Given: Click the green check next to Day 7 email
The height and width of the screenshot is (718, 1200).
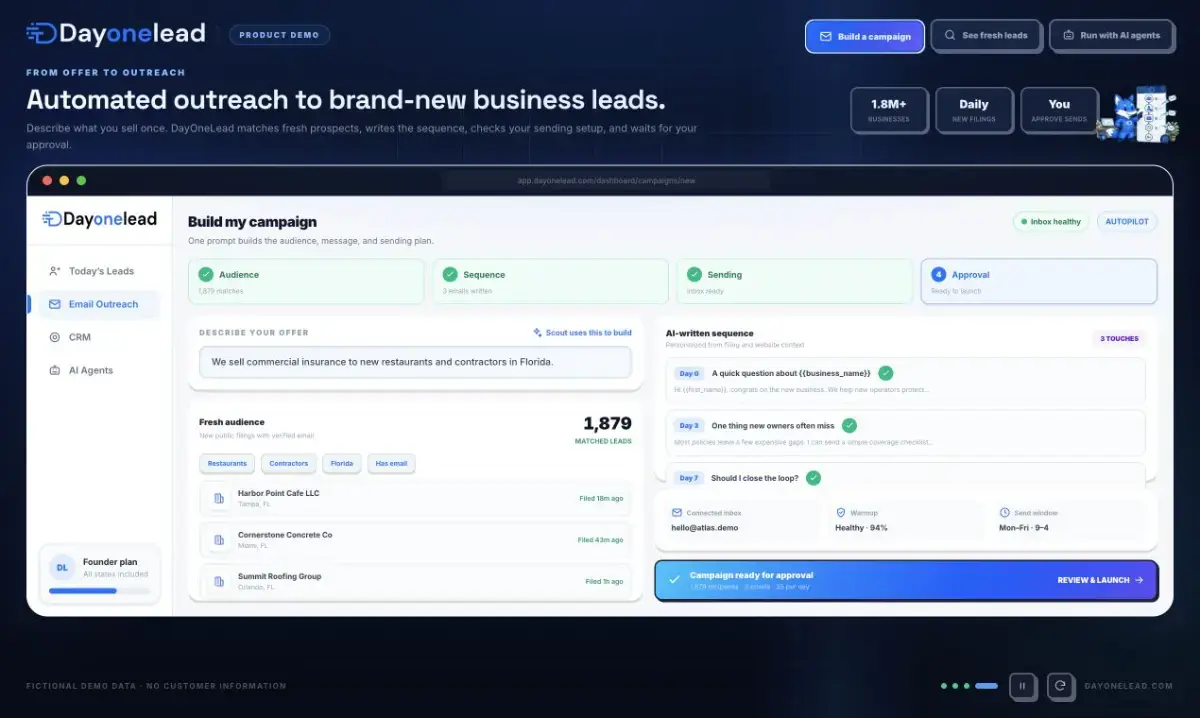Looking at the screenshot, I should click(x=813, y=478).
